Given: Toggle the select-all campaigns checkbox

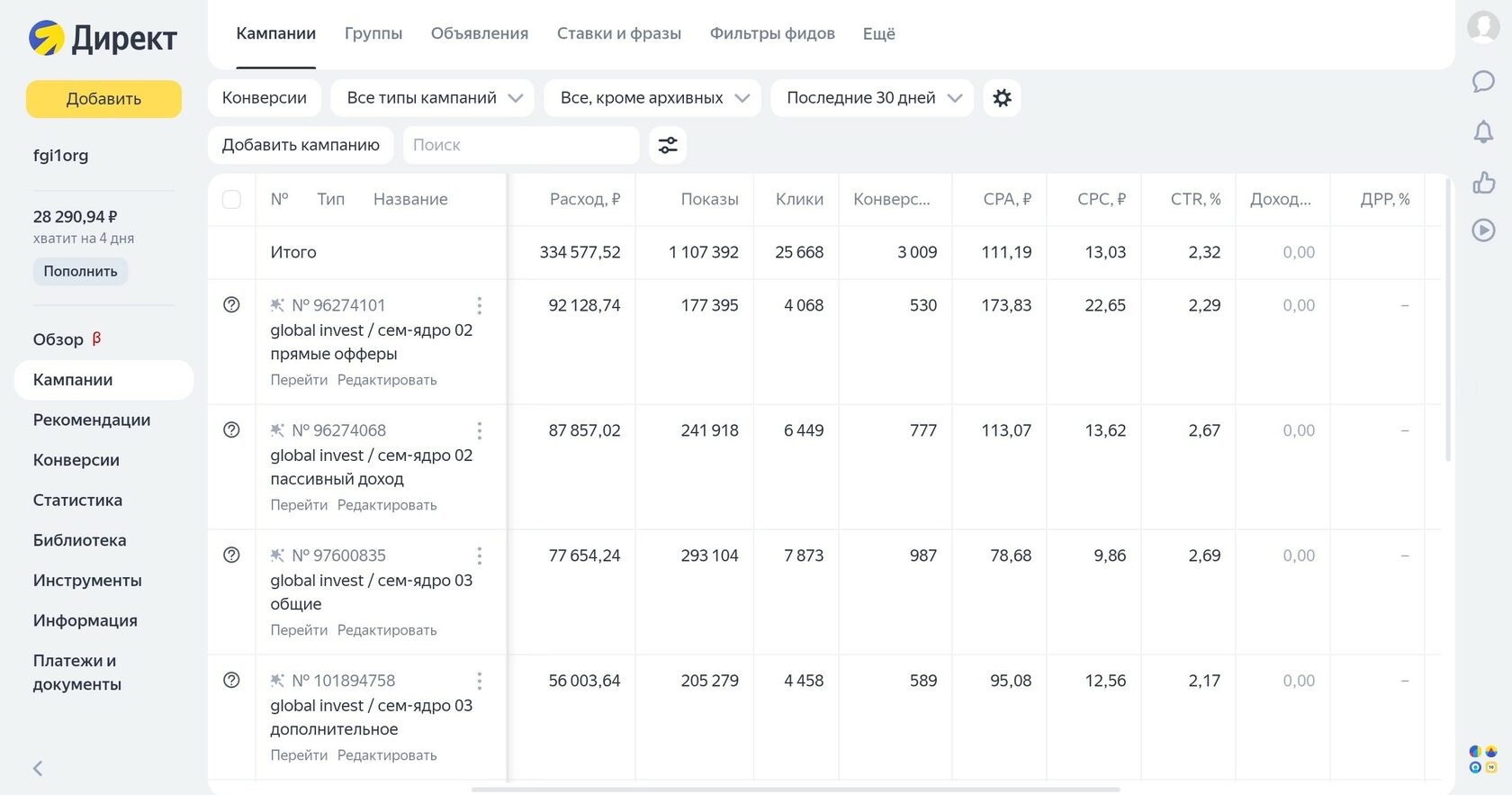Looking at the screenshot, I should pyautogui.click(x=231, y=200).
